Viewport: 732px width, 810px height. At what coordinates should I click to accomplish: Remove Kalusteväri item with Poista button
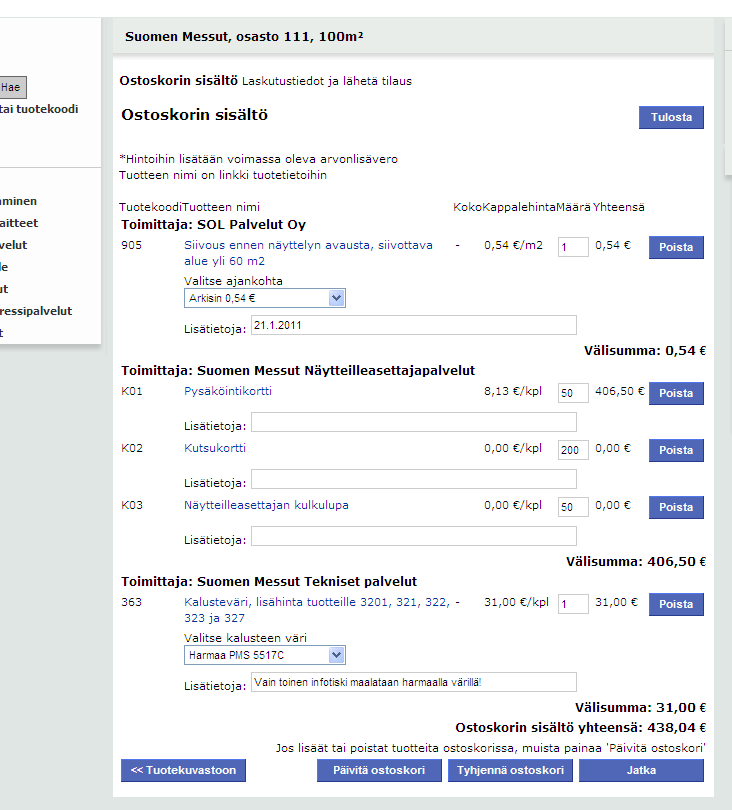[x=676, y=604]
